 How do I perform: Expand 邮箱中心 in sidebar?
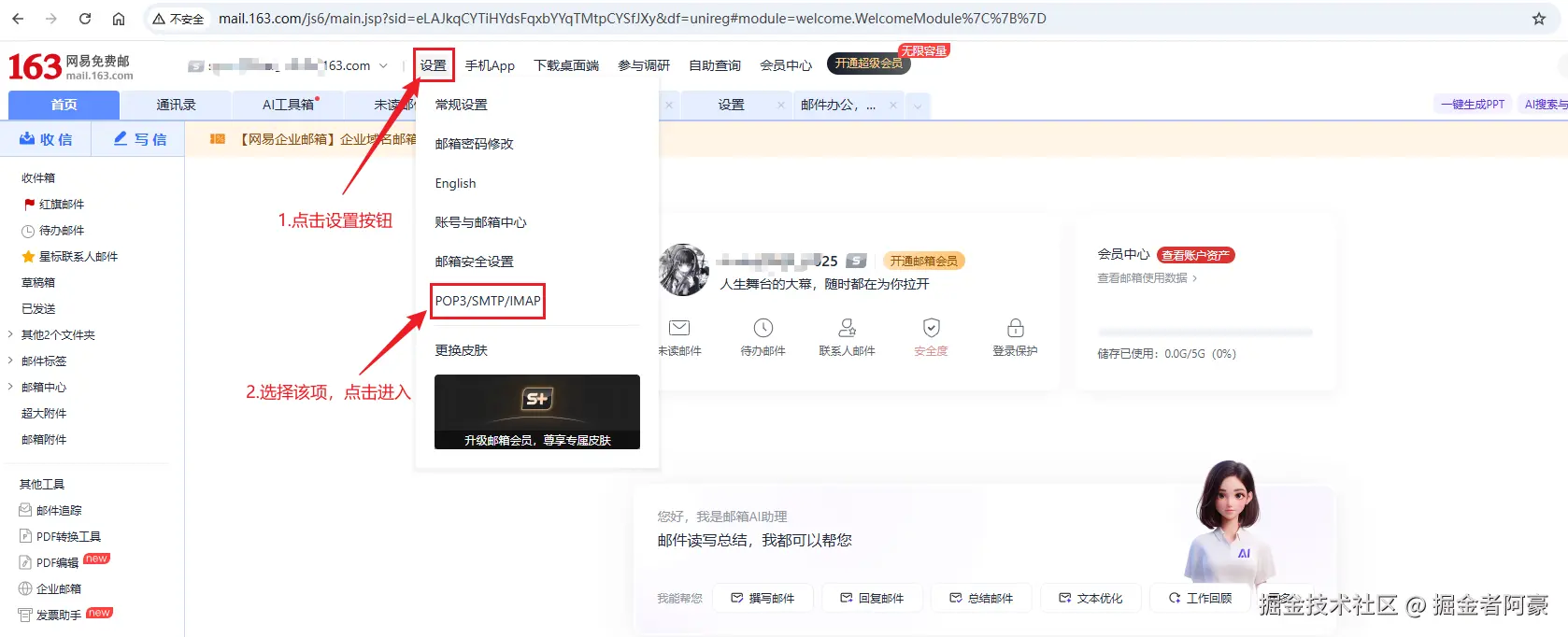[10, 387]
